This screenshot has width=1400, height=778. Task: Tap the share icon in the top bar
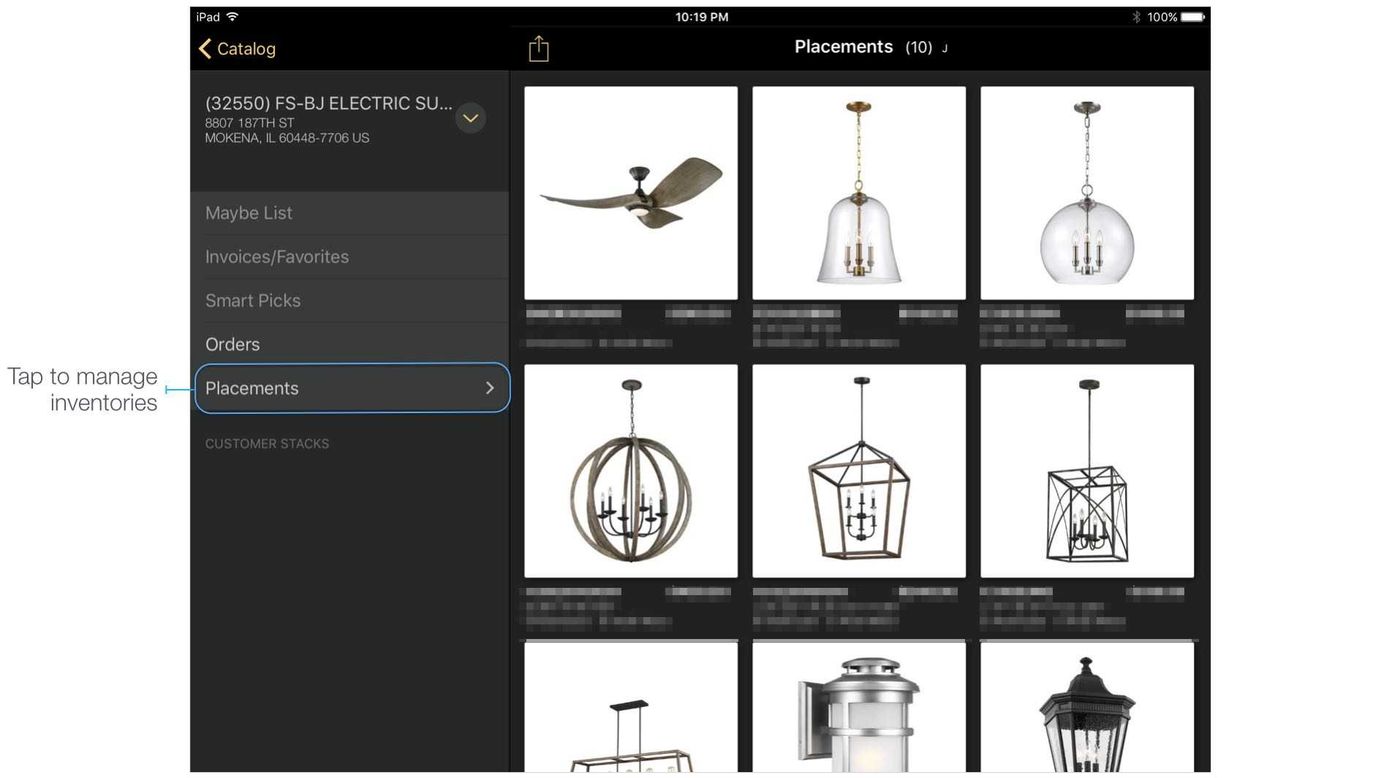click(539, 48)
